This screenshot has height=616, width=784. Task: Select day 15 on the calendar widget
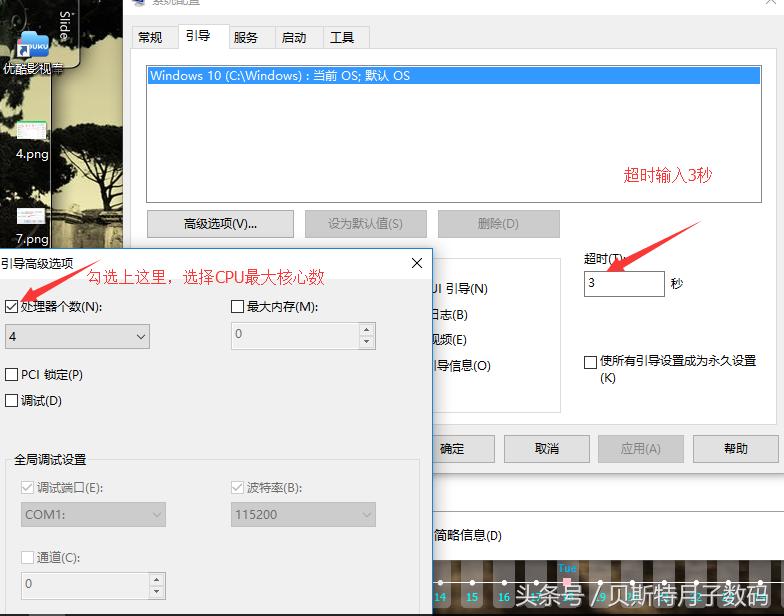click(x=472, y=596)
